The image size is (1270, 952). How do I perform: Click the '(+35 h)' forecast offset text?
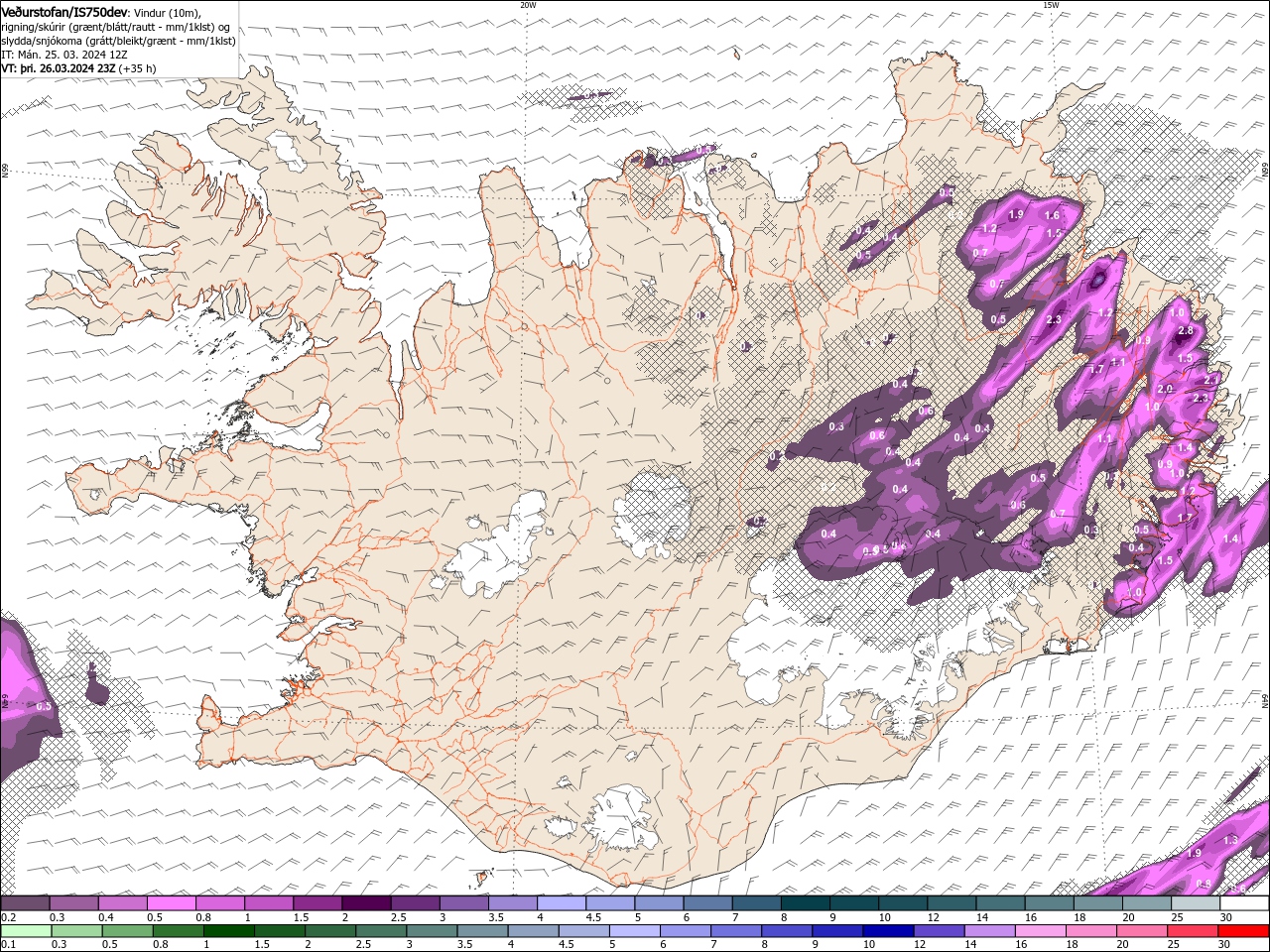coord(137,68)
